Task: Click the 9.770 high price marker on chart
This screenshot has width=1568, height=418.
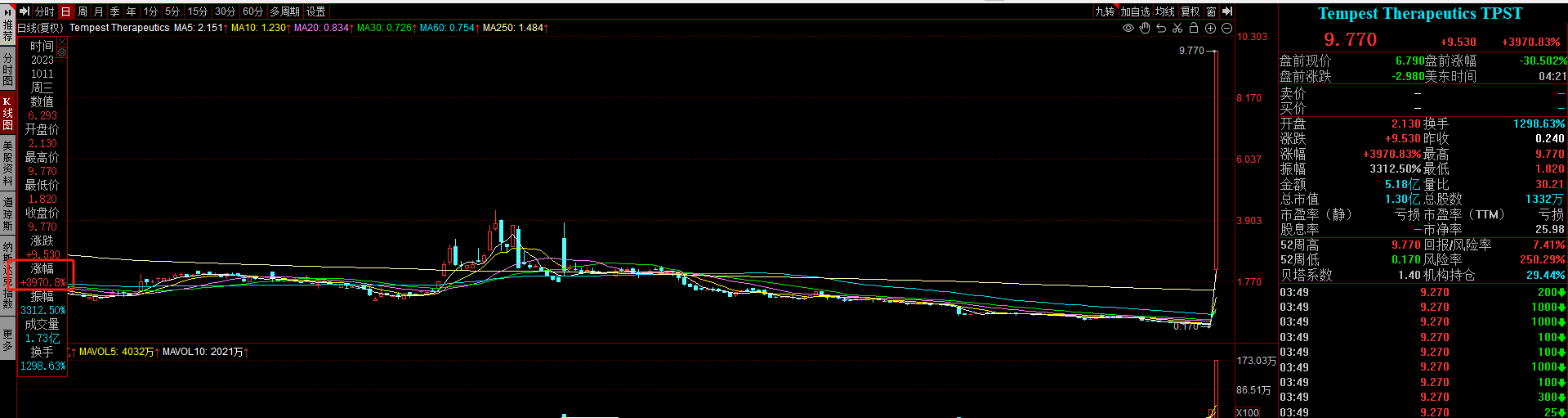Action: pyautogui.click(x=1191, y=51)
